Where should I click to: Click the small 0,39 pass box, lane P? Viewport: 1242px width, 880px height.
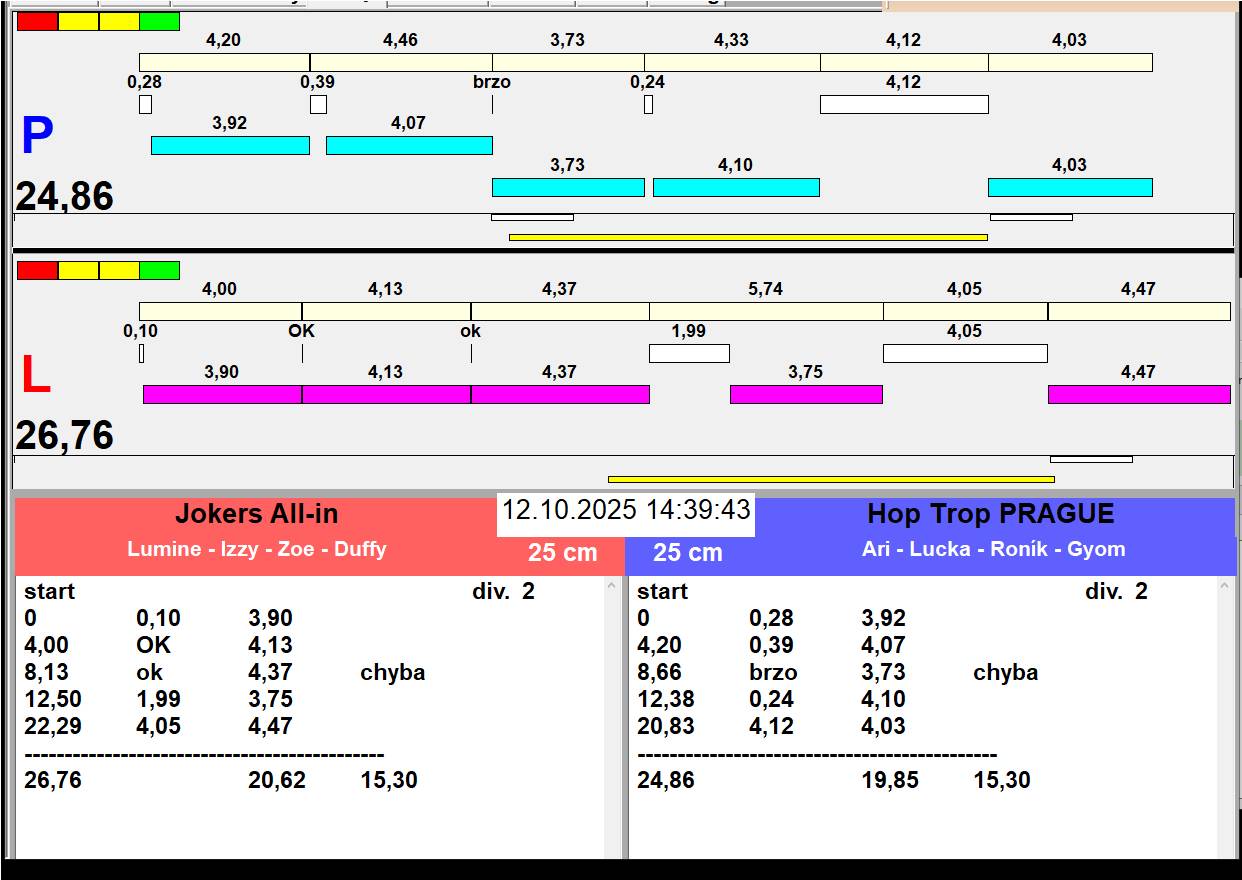click(x=318, y=104)
